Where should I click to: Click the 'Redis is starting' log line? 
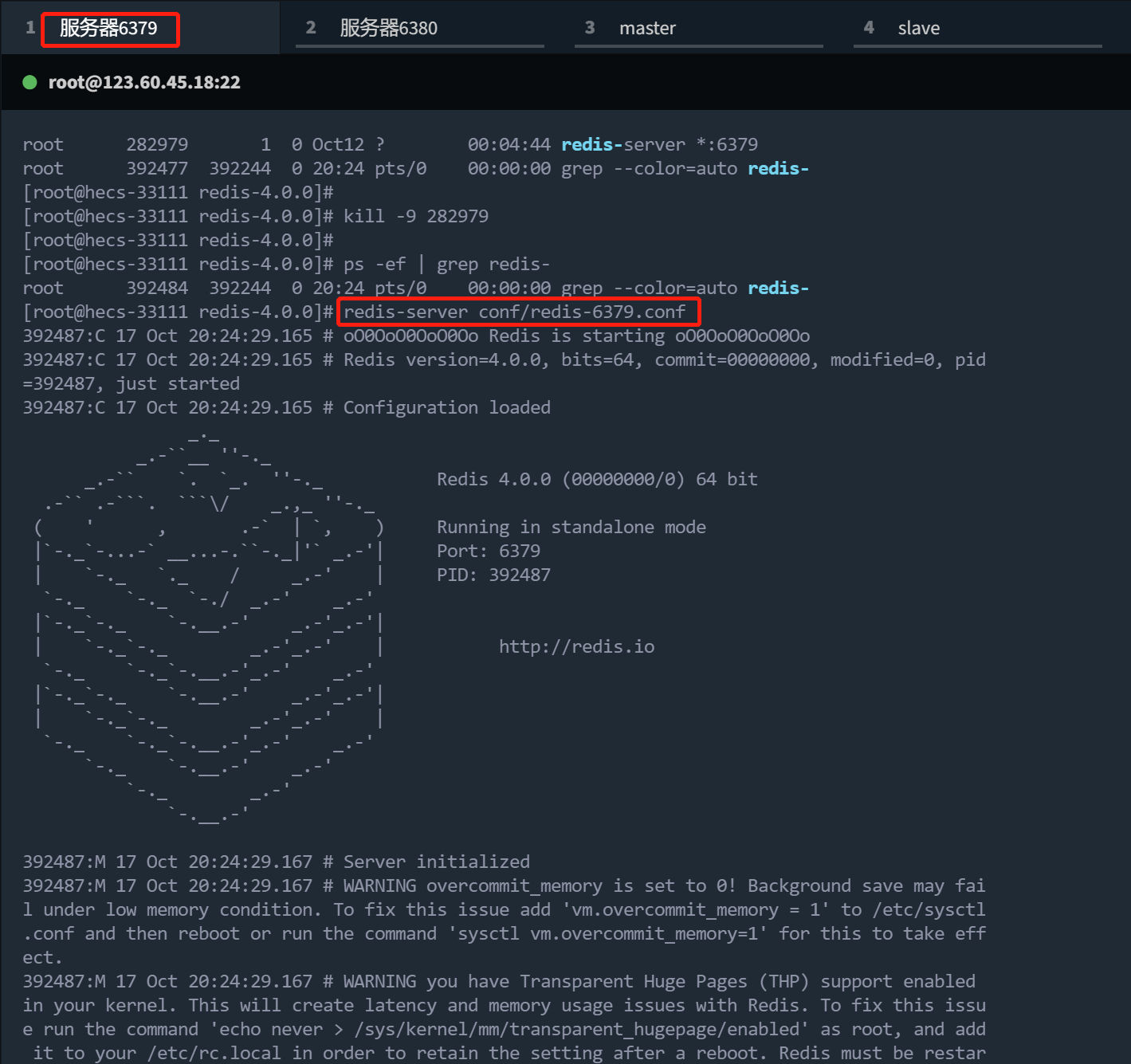(575, 336)
